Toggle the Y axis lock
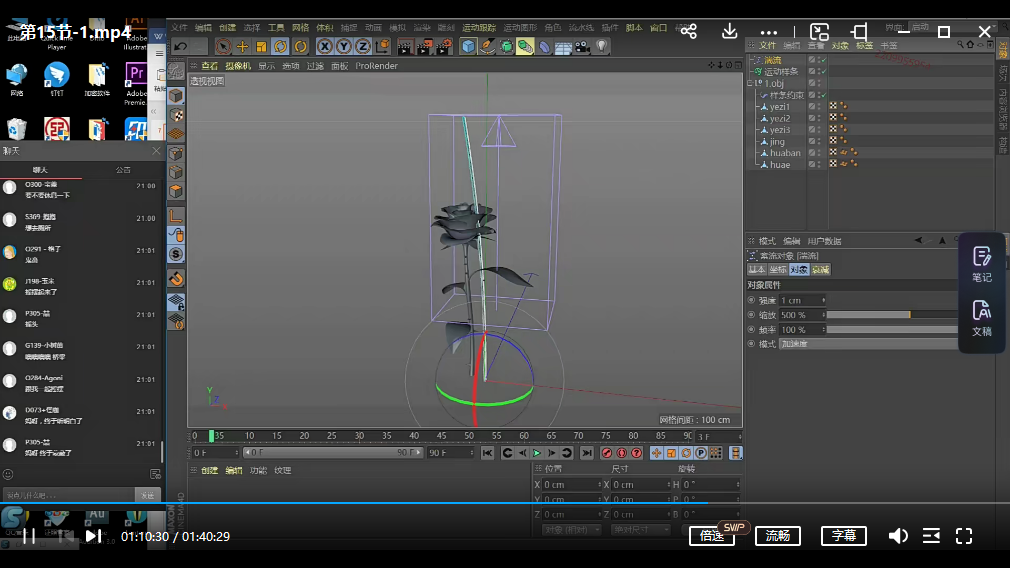1010x568 pixels. point(344,46)
